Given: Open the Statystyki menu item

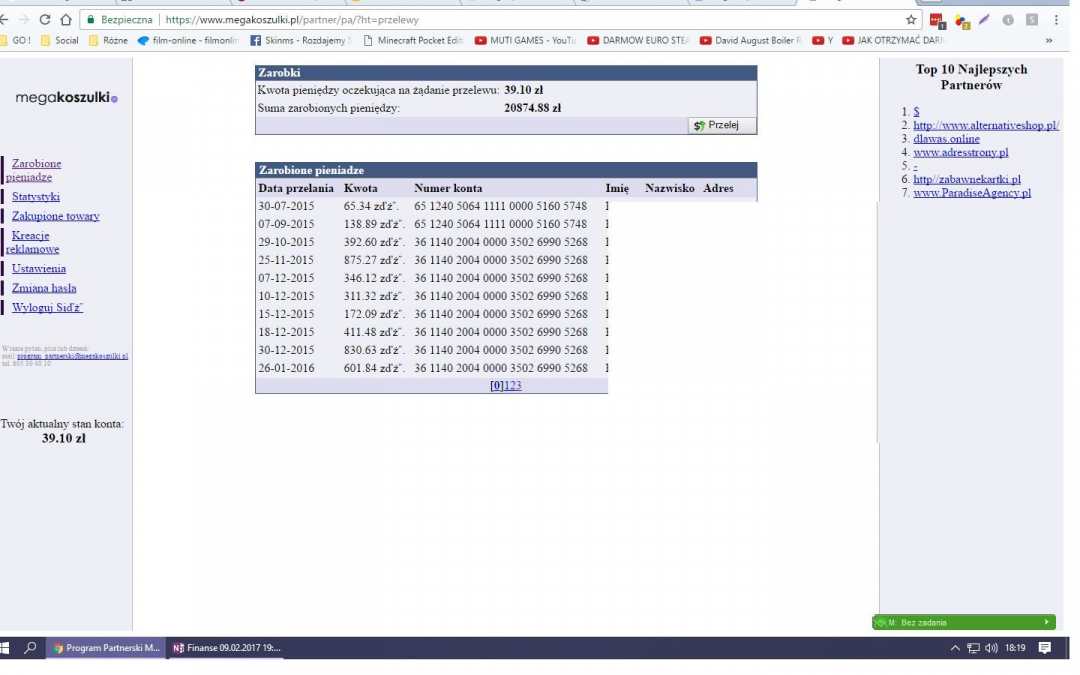Looking at the screenshot, I should tap(36, 197).
